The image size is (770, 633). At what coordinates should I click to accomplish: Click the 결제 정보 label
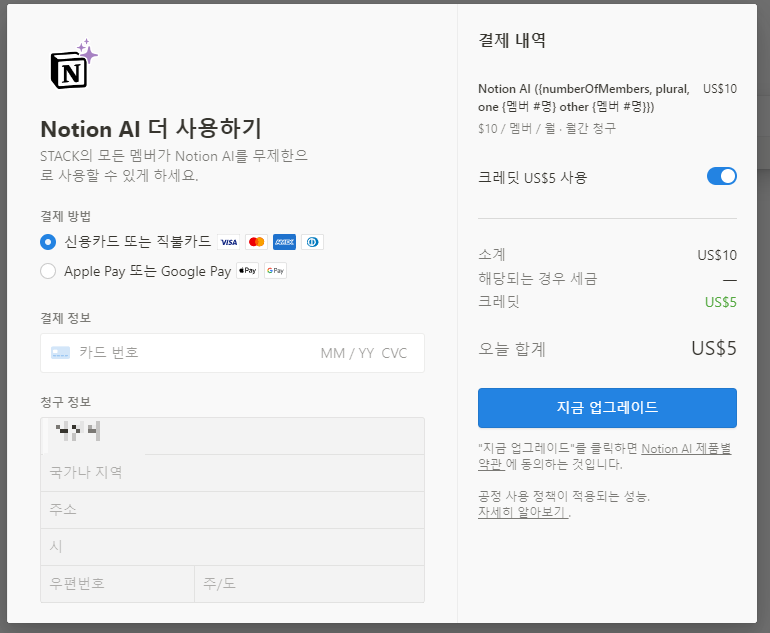(65, 318)
